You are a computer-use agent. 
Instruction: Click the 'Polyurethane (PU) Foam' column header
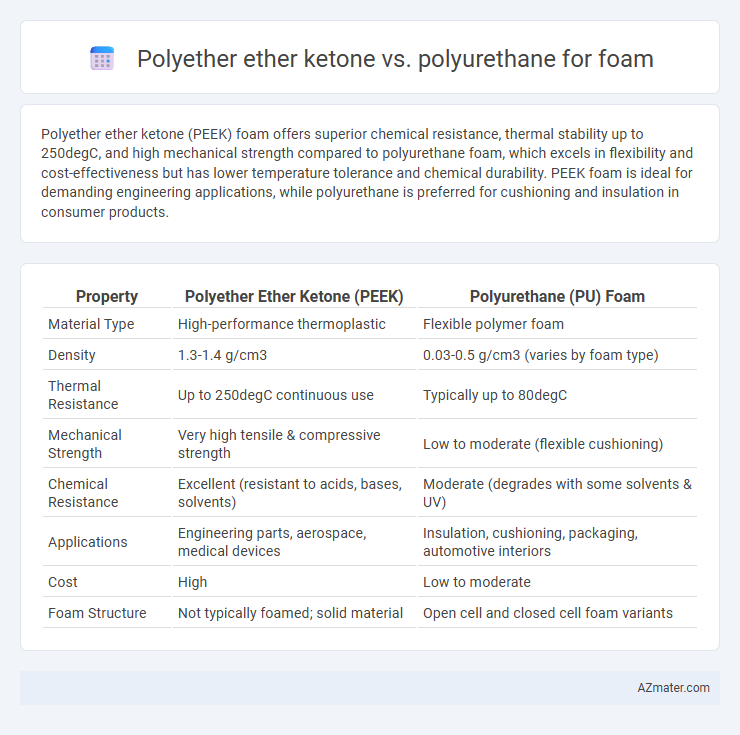tap(557, 296)
